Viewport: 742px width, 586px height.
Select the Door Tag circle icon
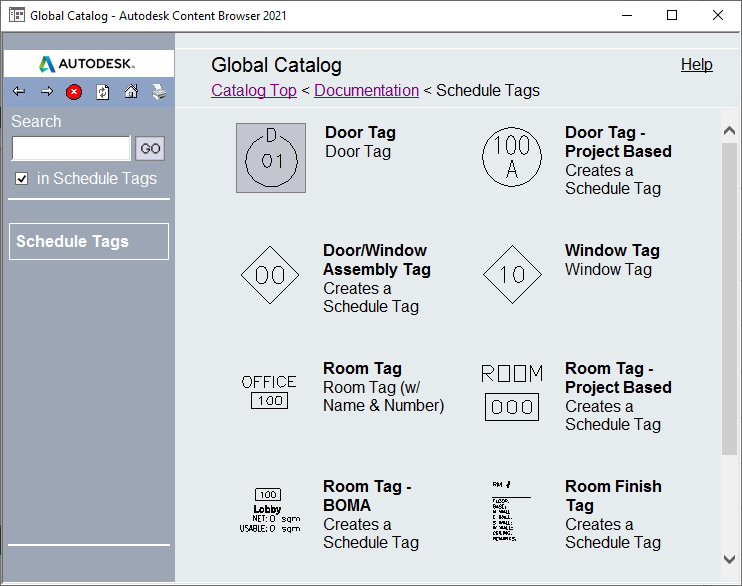tap(271, 158)
